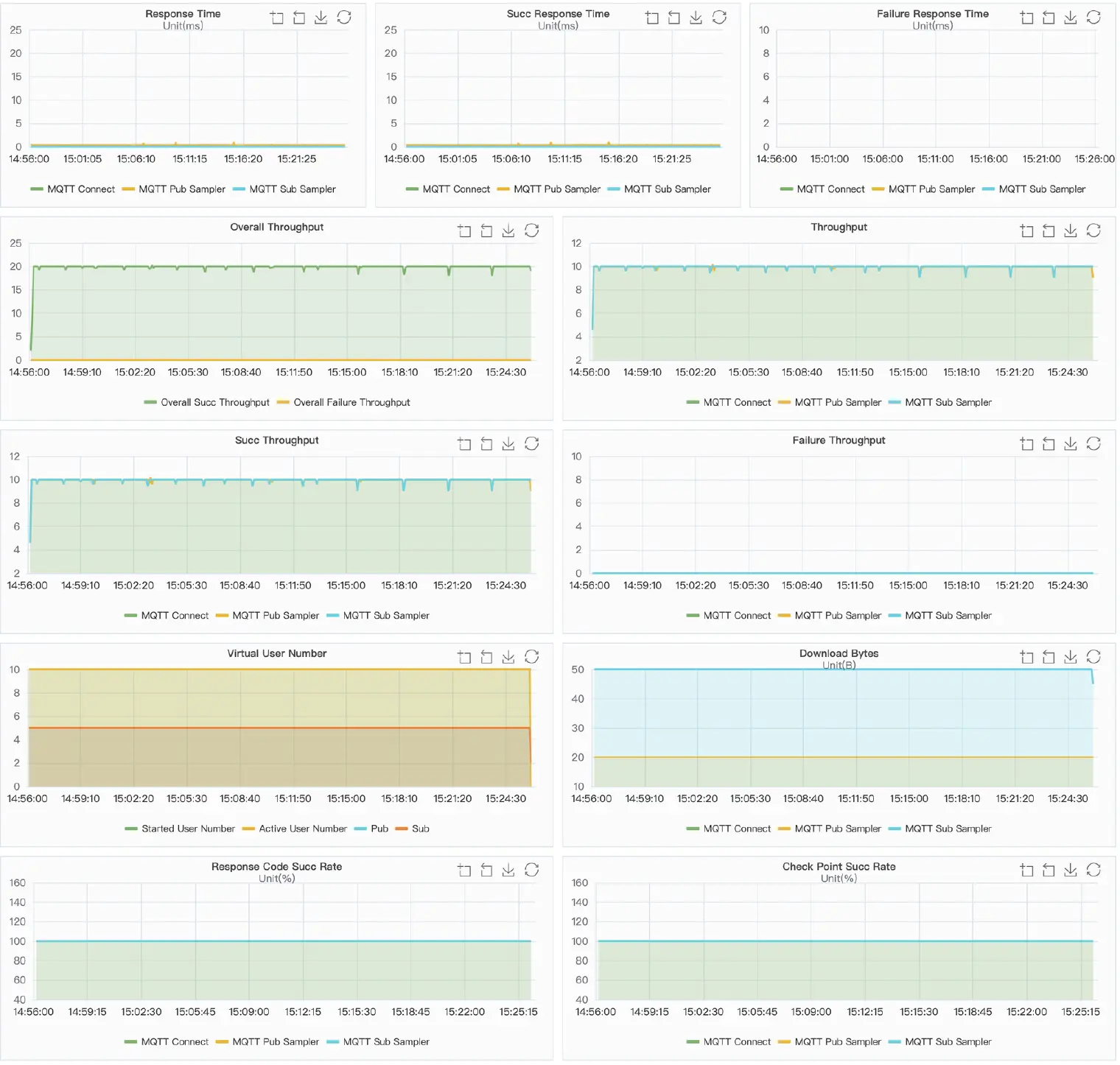Toggle MQTT Pub Sampler in Download Bytes legend

pos(830,829)
